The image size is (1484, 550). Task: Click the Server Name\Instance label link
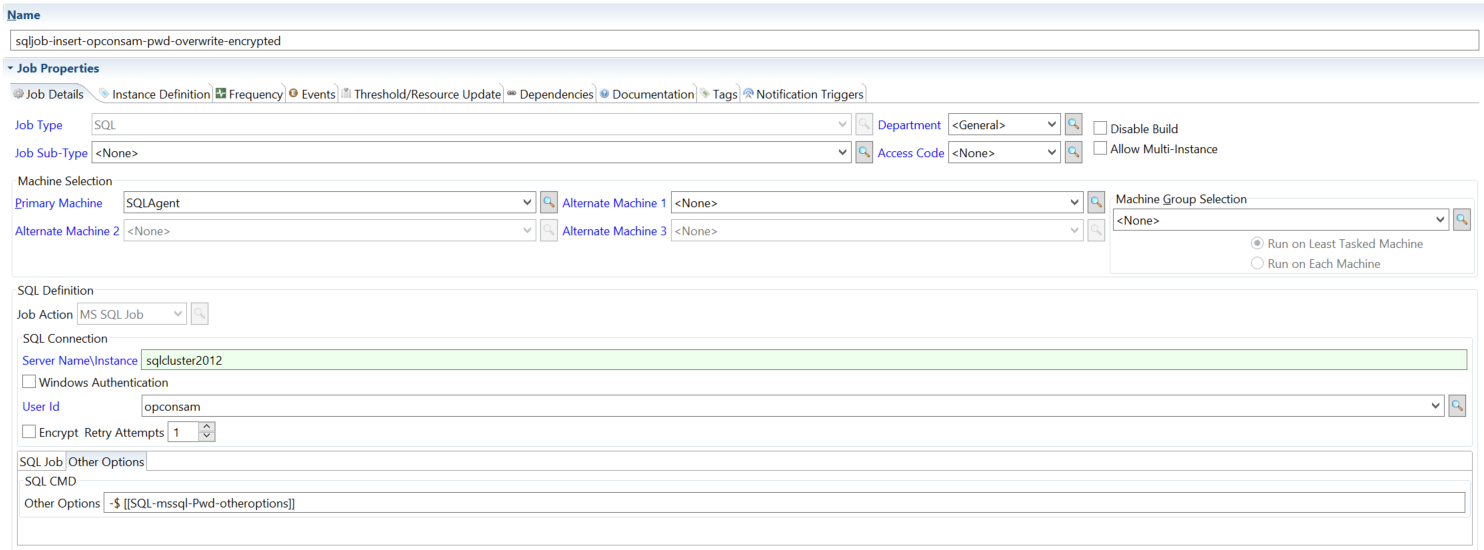80,360
